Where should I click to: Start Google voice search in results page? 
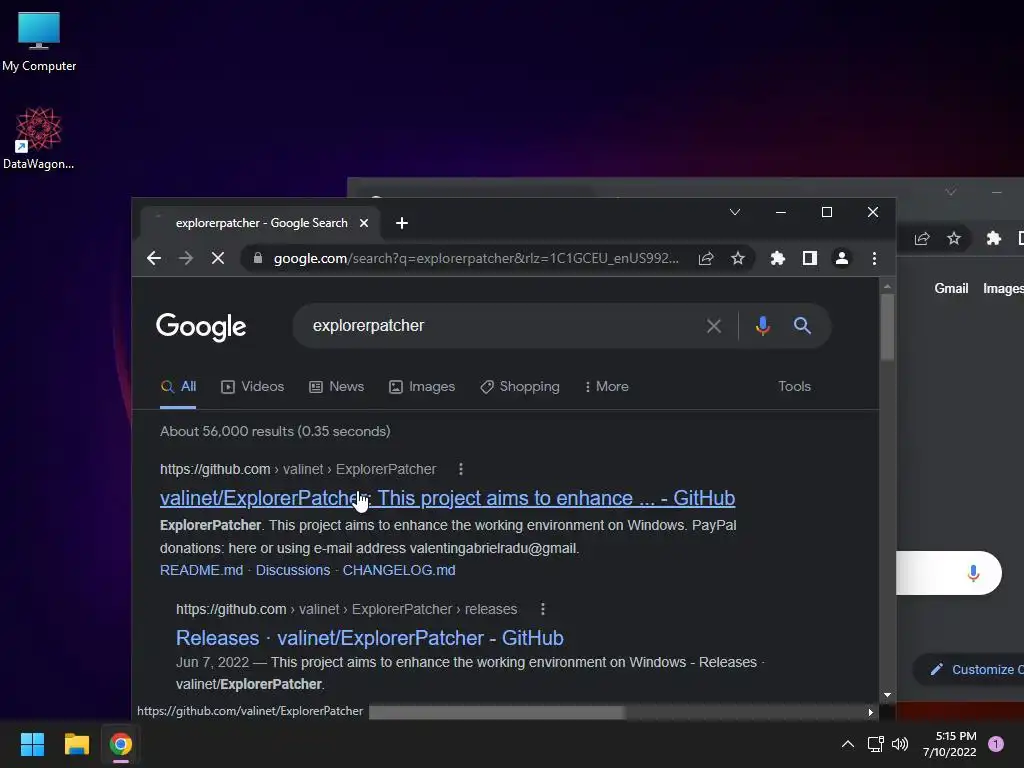(762, 326)
